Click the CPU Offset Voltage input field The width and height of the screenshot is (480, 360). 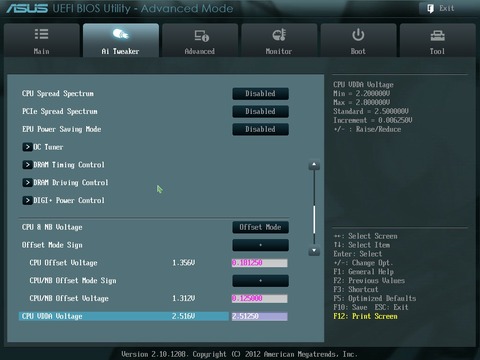(260, 263)
